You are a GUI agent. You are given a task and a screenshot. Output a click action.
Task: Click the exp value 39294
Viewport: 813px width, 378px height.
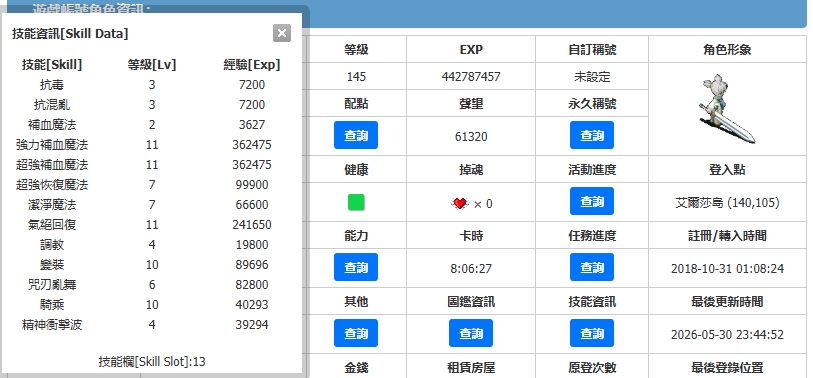click(x=252, y=325)
